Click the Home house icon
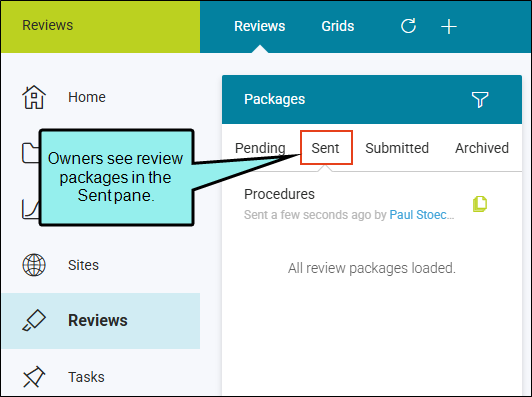The width and height of the screenshot is (532, 397). [34, 97]
